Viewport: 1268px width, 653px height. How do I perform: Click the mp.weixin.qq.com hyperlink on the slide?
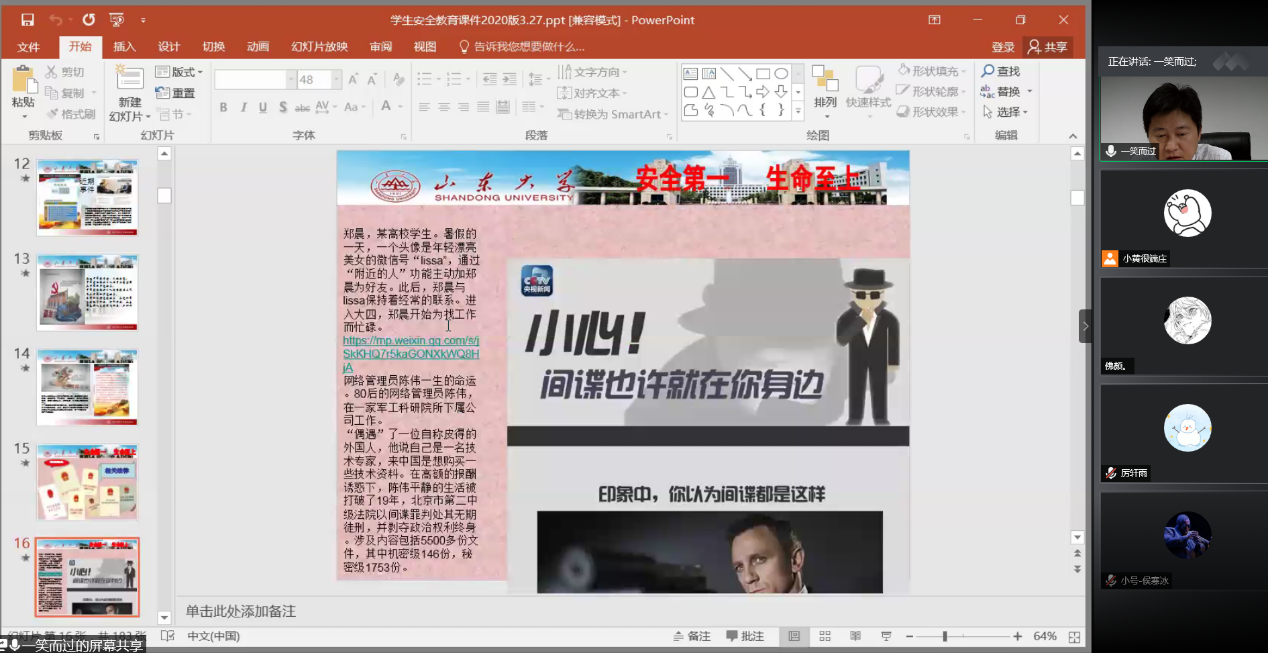(x=410, y=354)
